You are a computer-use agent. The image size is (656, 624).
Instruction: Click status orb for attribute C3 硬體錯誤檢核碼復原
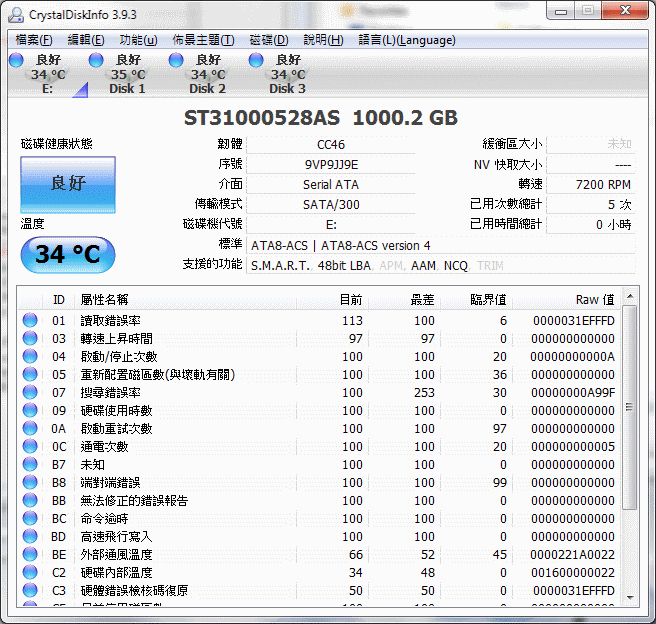pos(30,590)
